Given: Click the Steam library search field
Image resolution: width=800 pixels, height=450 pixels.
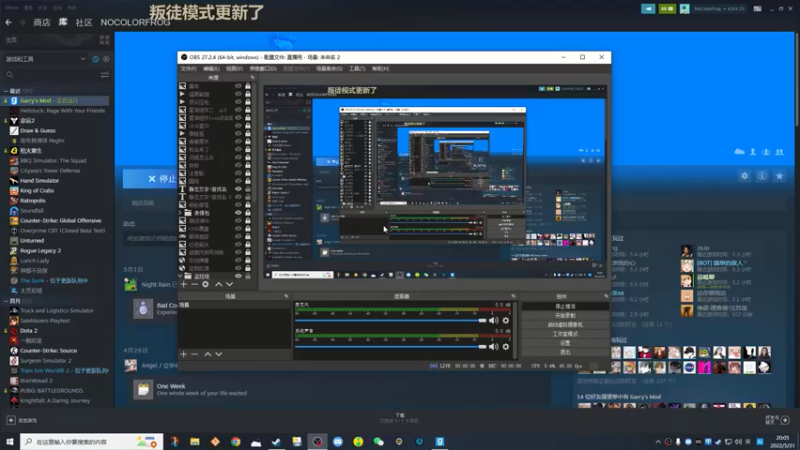Looking at the screenshot, I should point(51,75).
